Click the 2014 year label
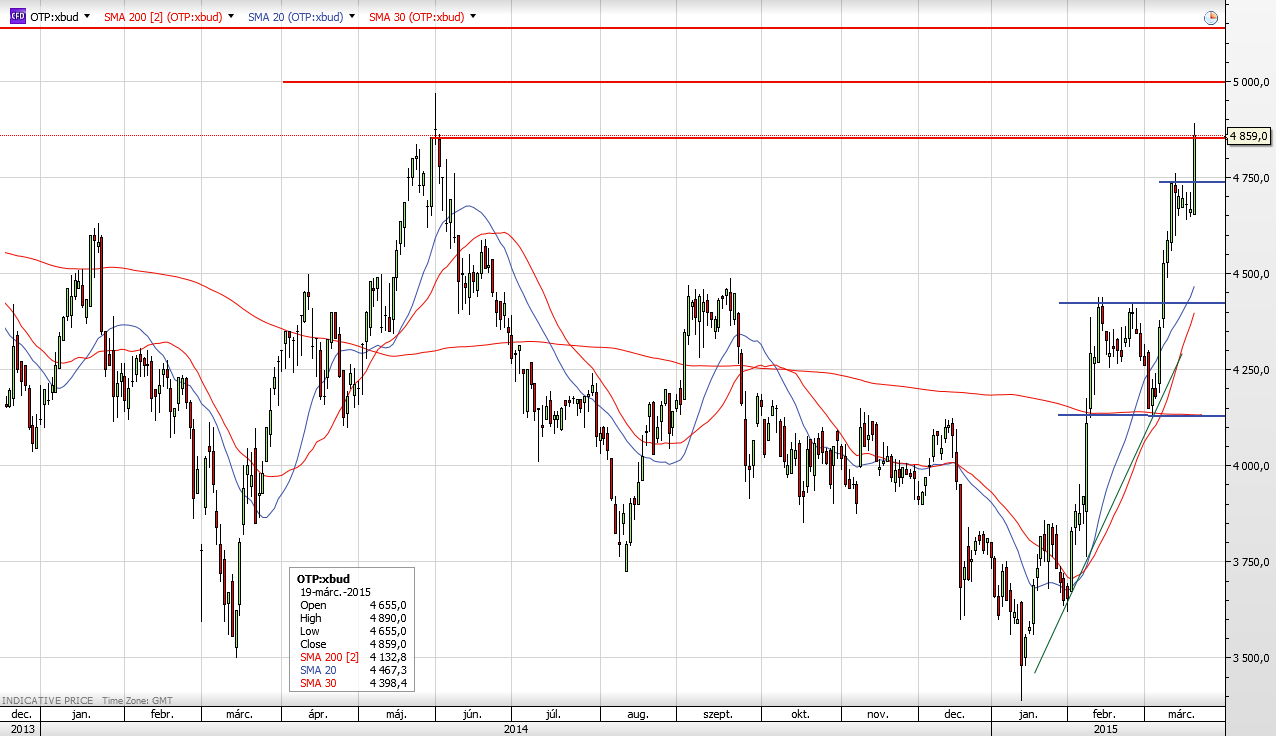The width and height of the screenshot is (1276, 736). click(516, 729)
